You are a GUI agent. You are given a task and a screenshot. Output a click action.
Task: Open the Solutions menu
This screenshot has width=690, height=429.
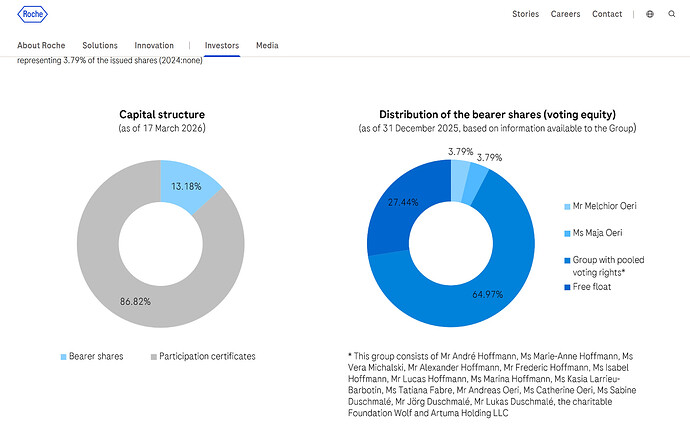point(100,45)
